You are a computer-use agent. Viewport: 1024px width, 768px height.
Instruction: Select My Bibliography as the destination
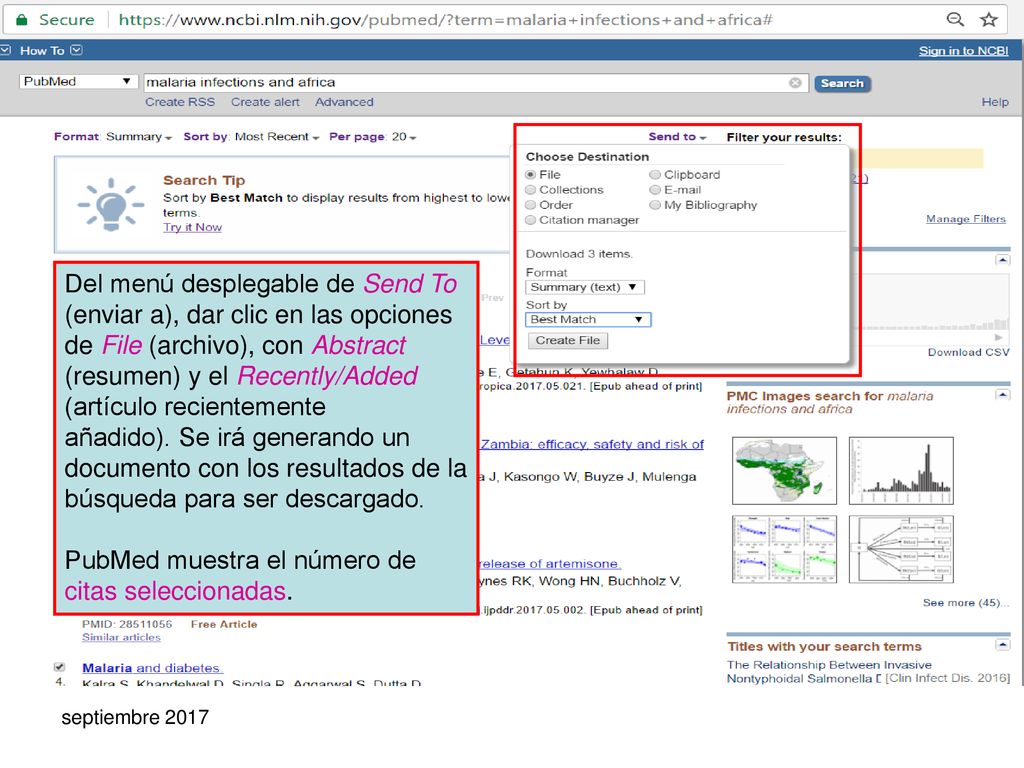click(x=655, y=204)
